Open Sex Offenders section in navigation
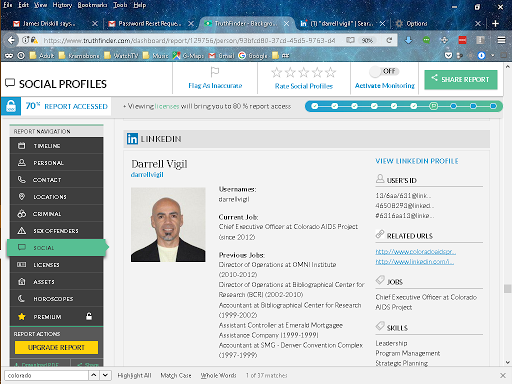512x384 pixels. pos(56,231)
